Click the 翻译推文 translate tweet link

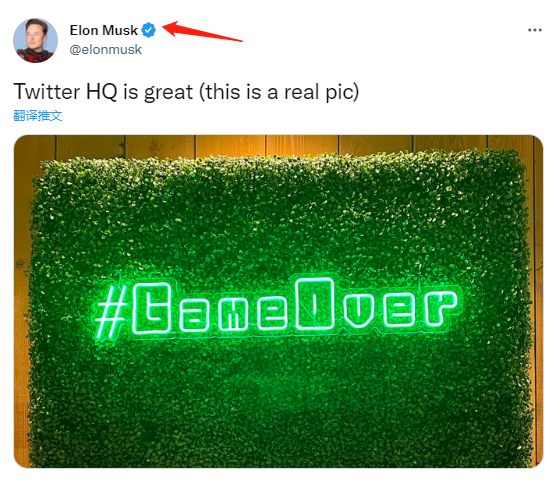tap(38, 115)
